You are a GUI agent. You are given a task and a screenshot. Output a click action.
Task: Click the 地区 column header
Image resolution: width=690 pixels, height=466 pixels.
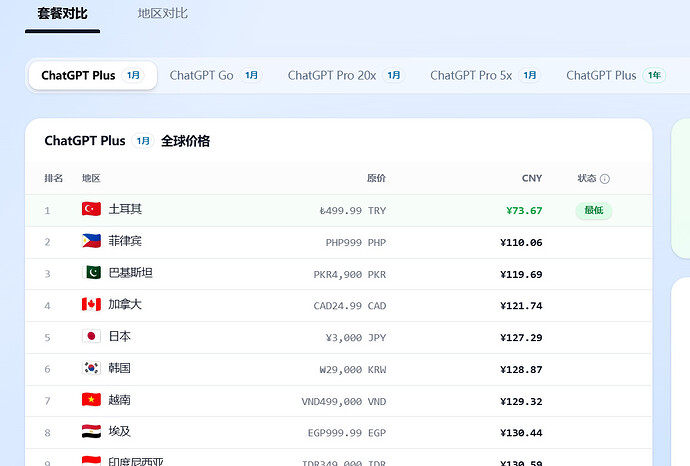92,178
